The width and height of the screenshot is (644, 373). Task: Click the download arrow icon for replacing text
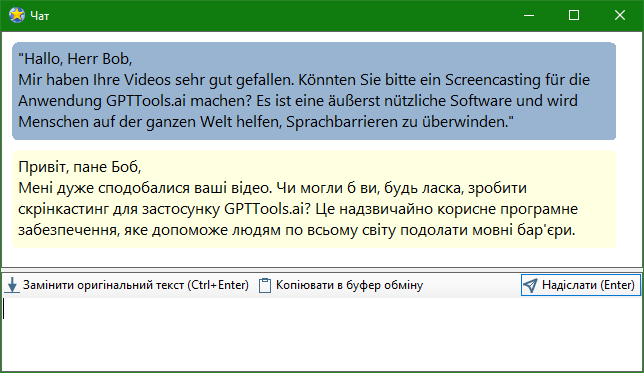12,285
